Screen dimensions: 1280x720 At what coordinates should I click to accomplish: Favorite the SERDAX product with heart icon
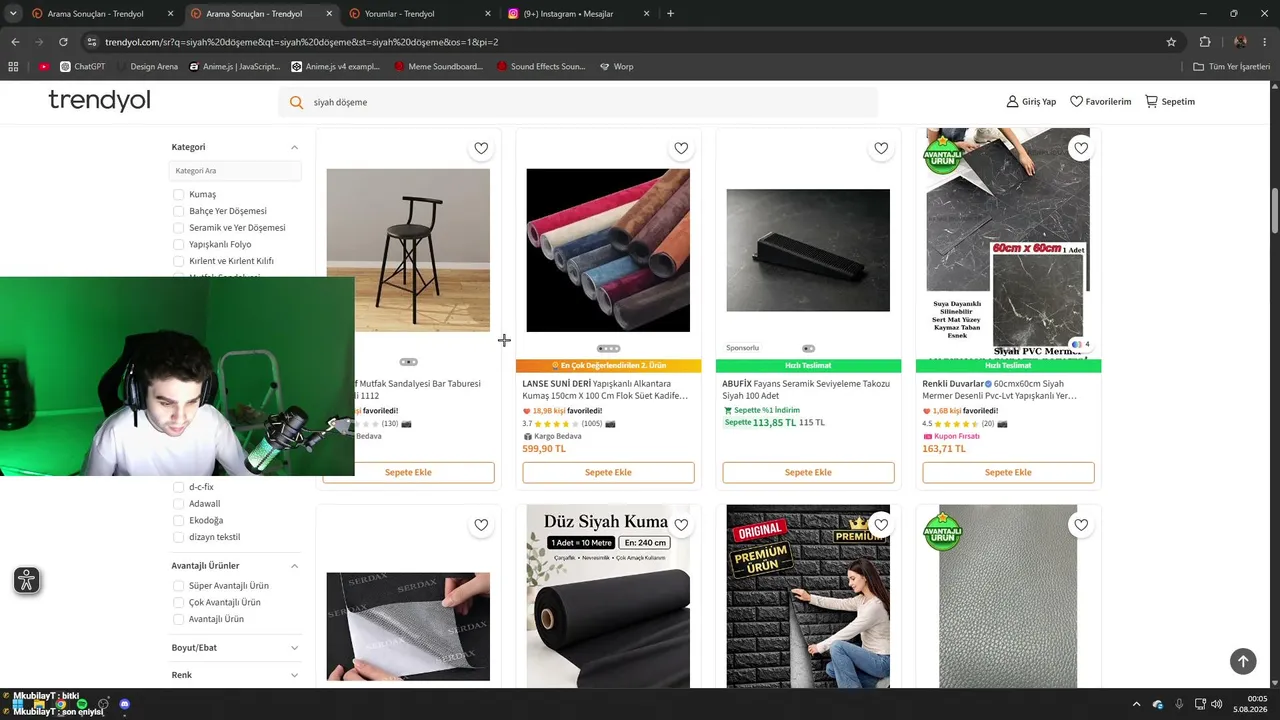(481, 524)
